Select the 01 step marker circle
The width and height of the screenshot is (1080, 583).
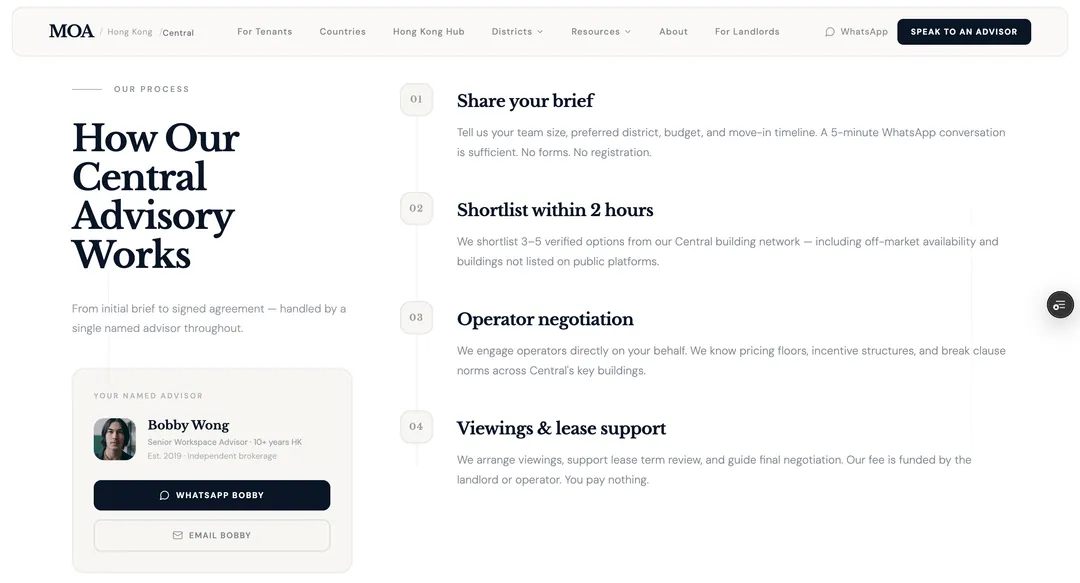[417, 100]
